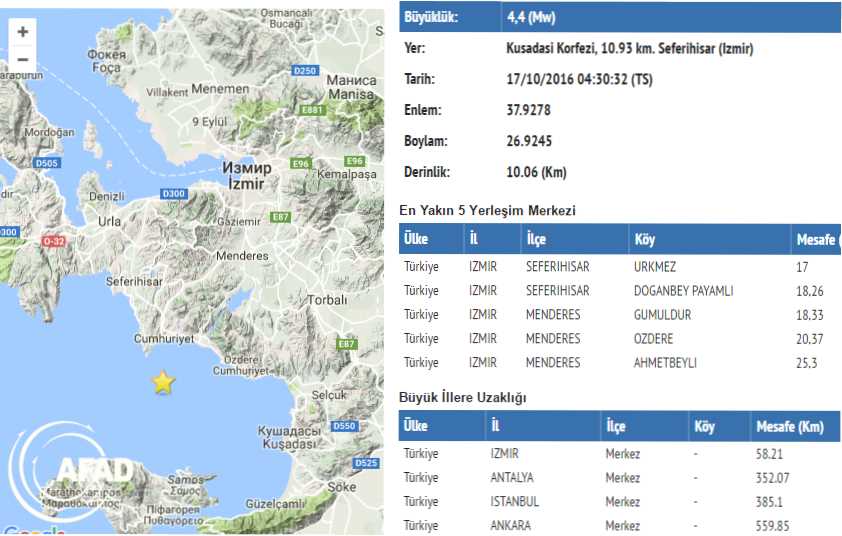The image size is (842, 536).
Task: Click the D525 road shield near Söke
Action: 366,463
